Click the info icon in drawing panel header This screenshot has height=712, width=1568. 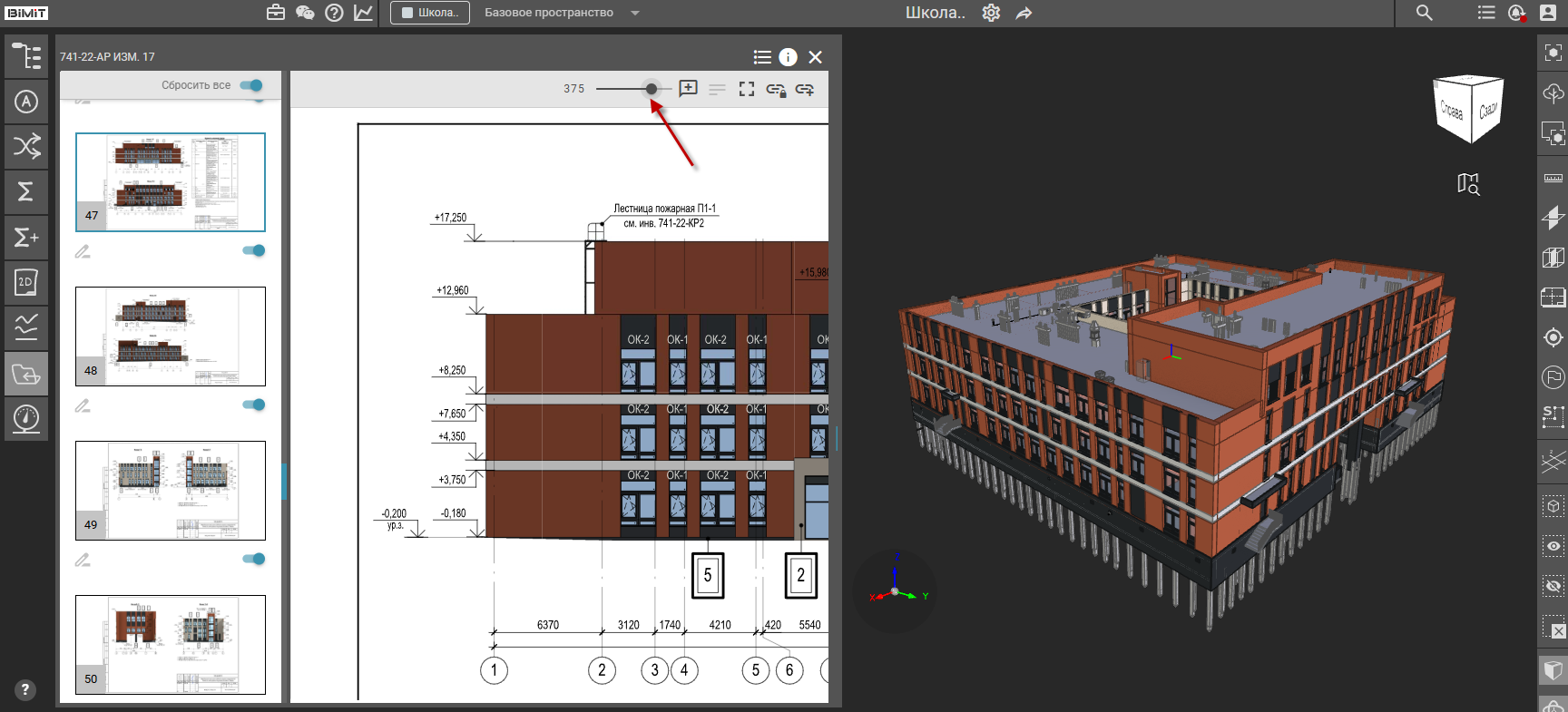pos(789,57)
